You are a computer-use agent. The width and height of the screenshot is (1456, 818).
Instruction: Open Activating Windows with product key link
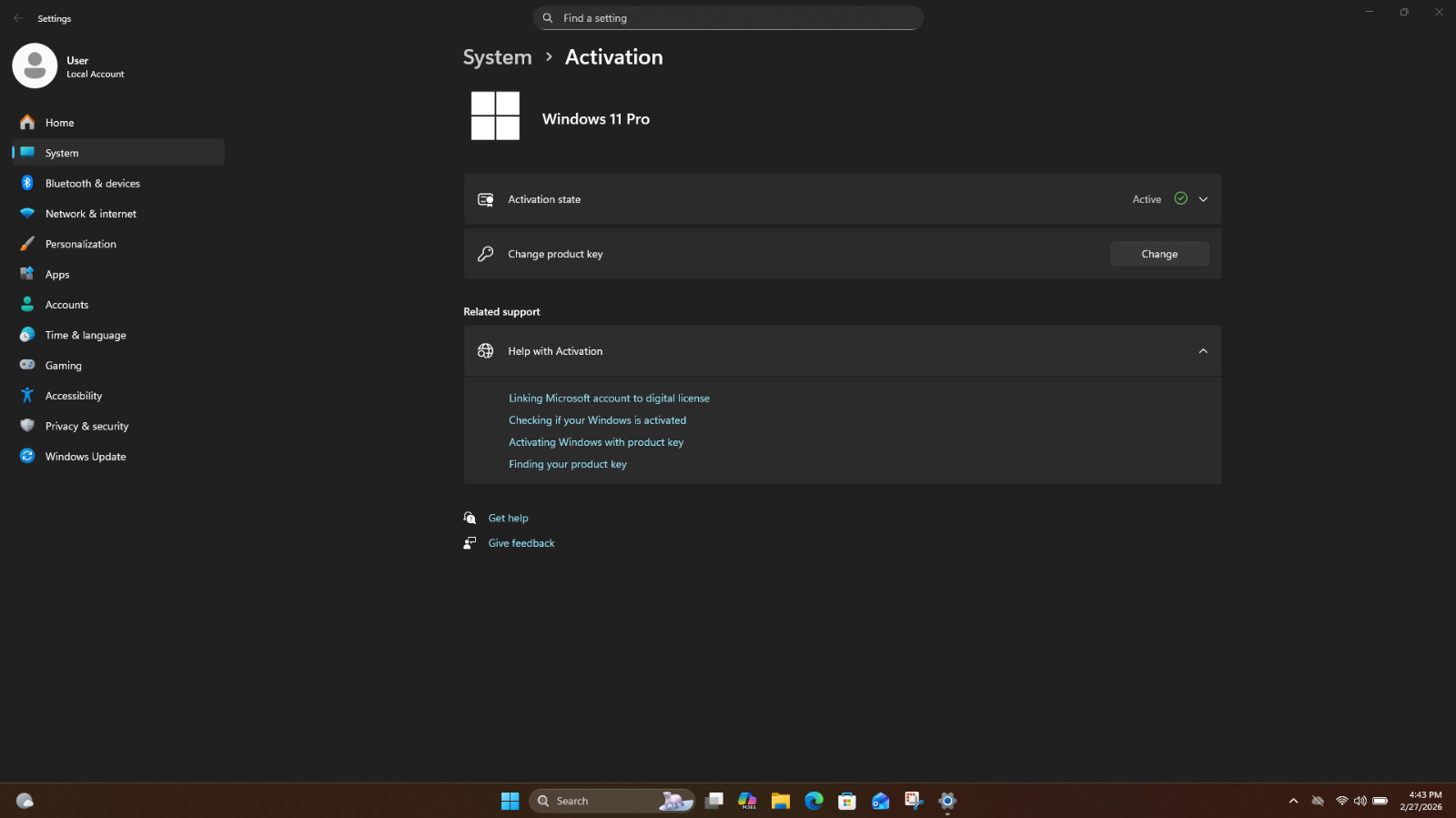click(x=596, y=442)
